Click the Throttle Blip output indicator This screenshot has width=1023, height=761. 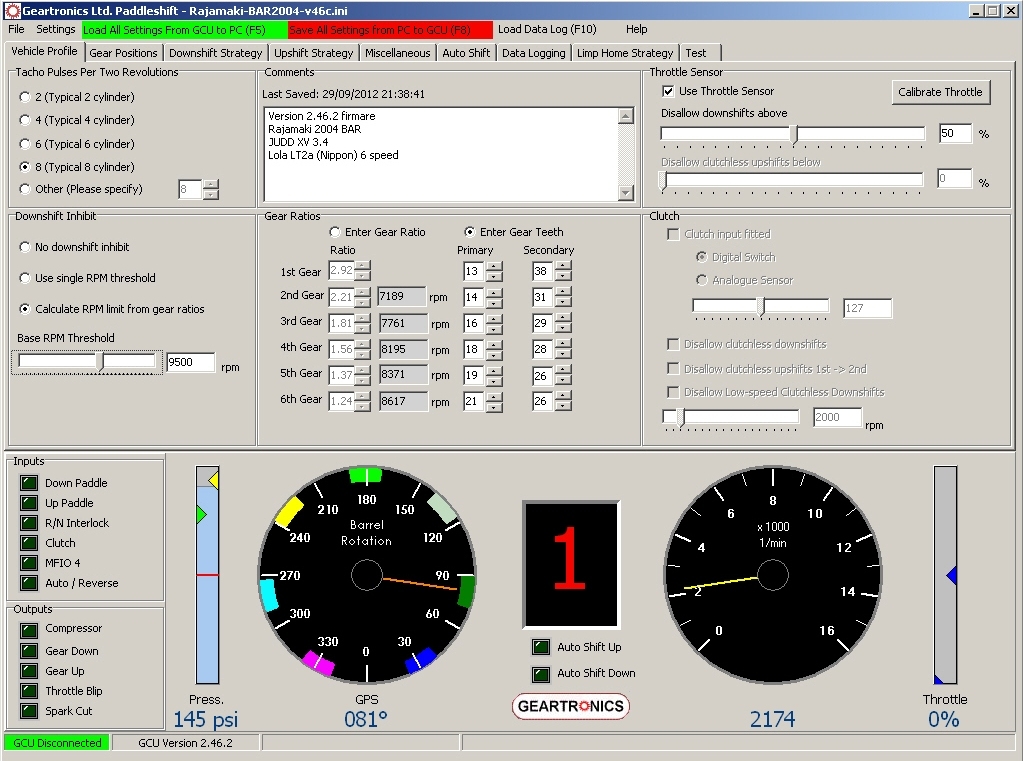[x=29, y=691]
